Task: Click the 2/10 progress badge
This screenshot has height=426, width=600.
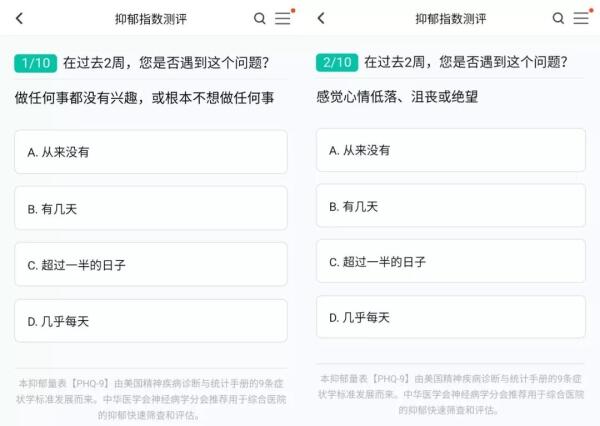Action: (337, 62)
